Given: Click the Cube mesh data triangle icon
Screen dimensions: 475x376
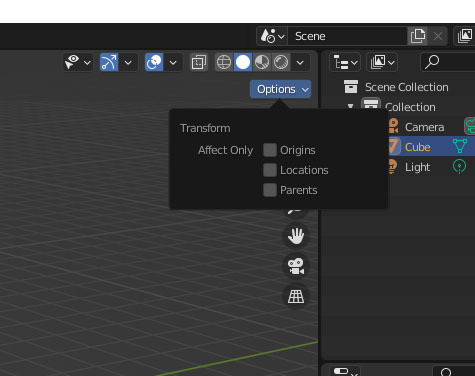Looking at the screenshot, I should (x=460, y=146).
